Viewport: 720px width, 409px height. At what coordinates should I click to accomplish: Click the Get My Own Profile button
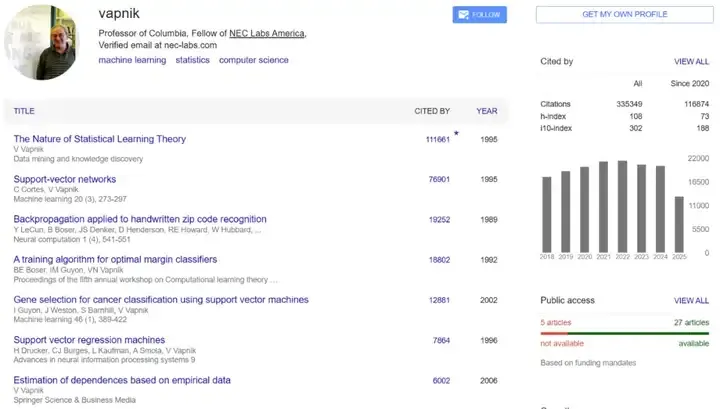click(624, 14)
